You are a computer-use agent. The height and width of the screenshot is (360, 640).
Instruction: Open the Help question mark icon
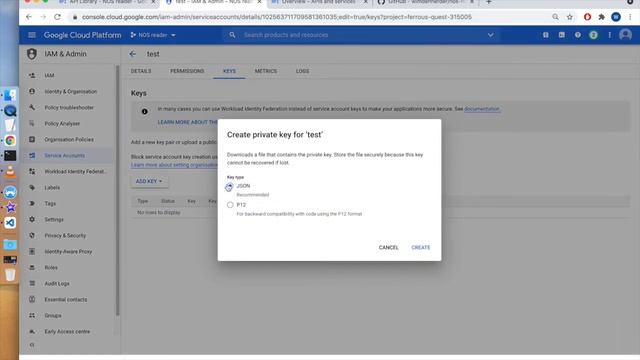click(578, 35)
